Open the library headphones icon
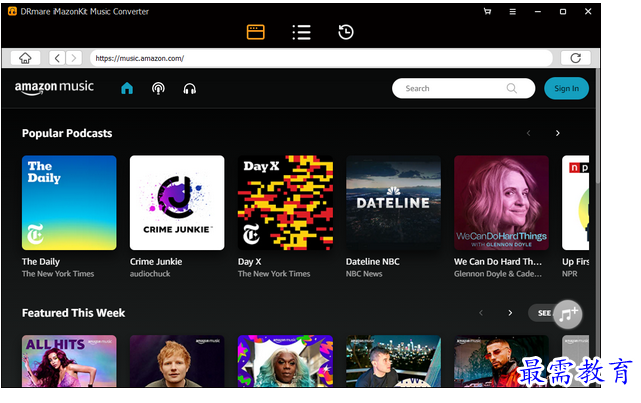This screenshot has width=641, height=403. point(189,88)
